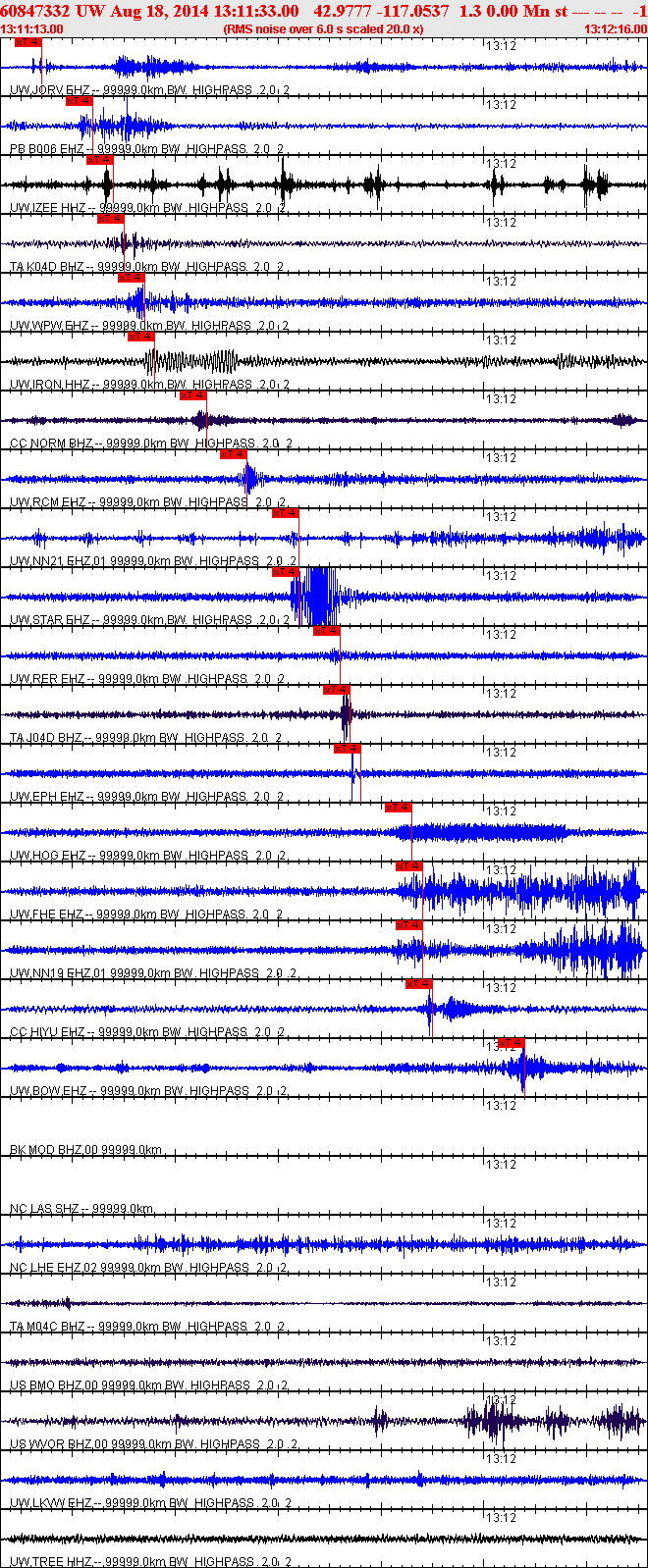Select the TA.M04C BHZ station label
648x1568 pixels.
coord(146,1327)
